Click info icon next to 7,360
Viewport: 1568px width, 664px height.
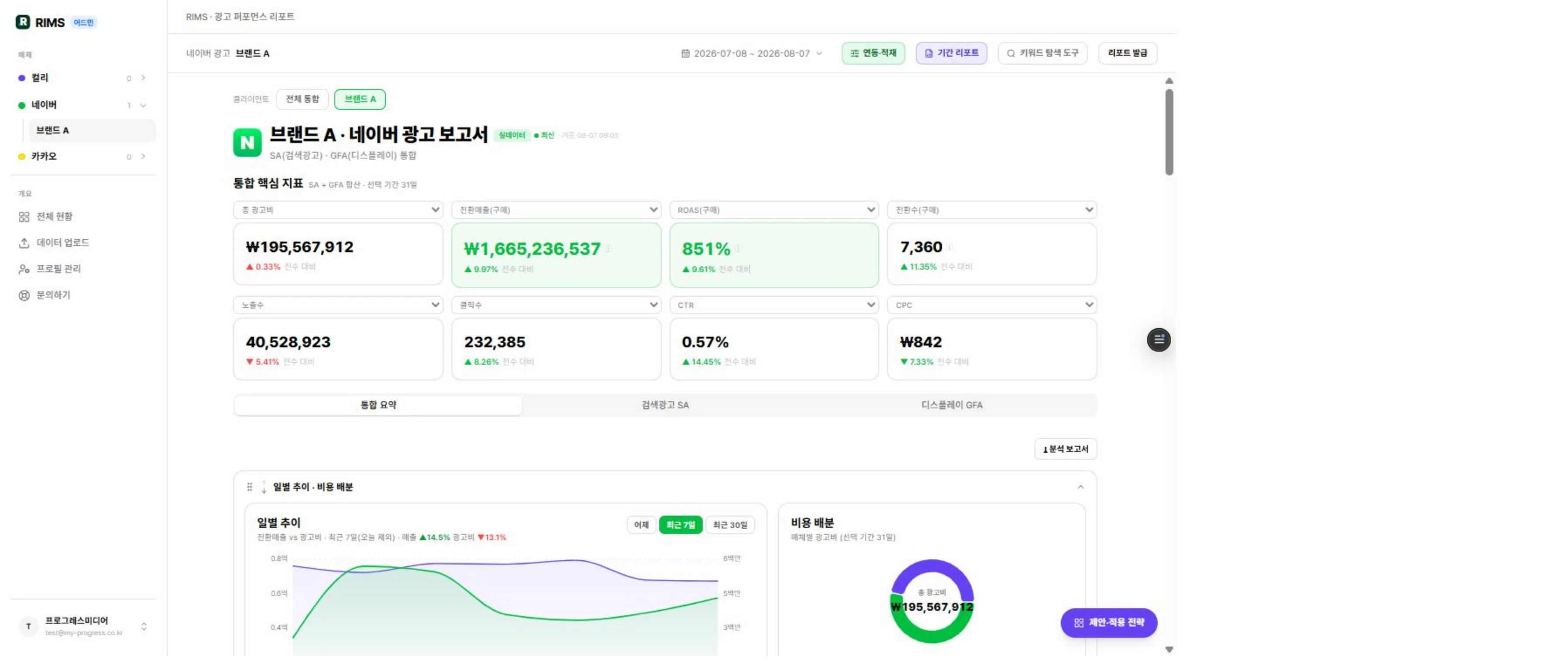949,247
